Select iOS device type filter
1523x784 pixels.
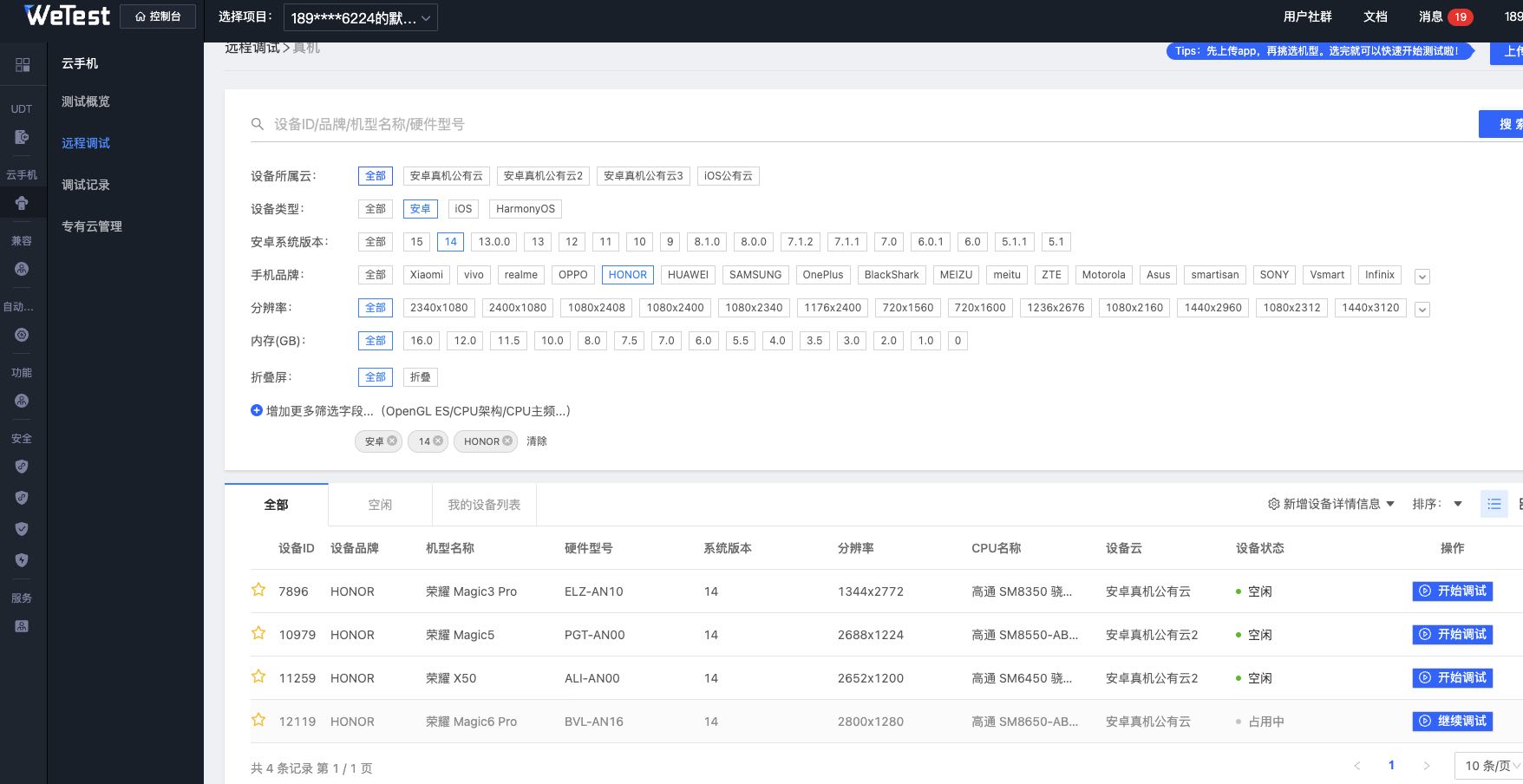(463, 209)
